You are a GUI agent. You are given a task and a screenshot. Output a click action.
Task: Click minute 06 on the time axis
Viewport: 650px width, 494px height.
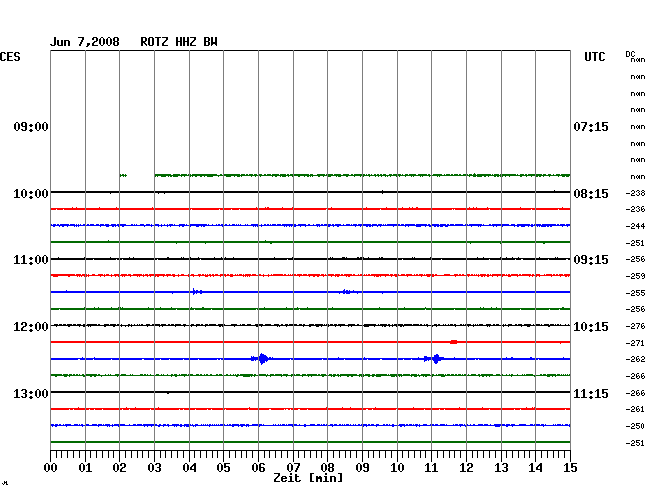258,468
